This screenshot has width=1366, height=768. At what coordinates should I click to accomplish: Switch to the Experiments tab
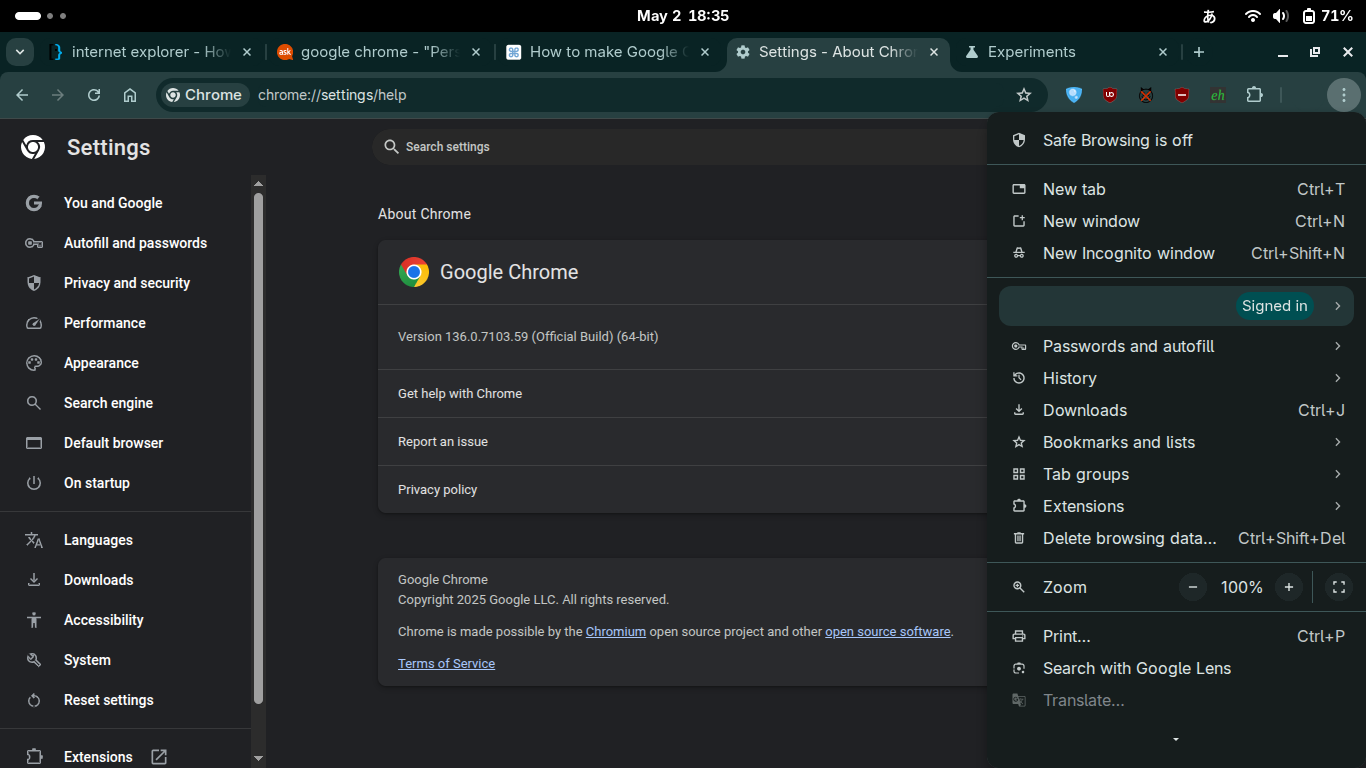click(x=1067, y=52)
